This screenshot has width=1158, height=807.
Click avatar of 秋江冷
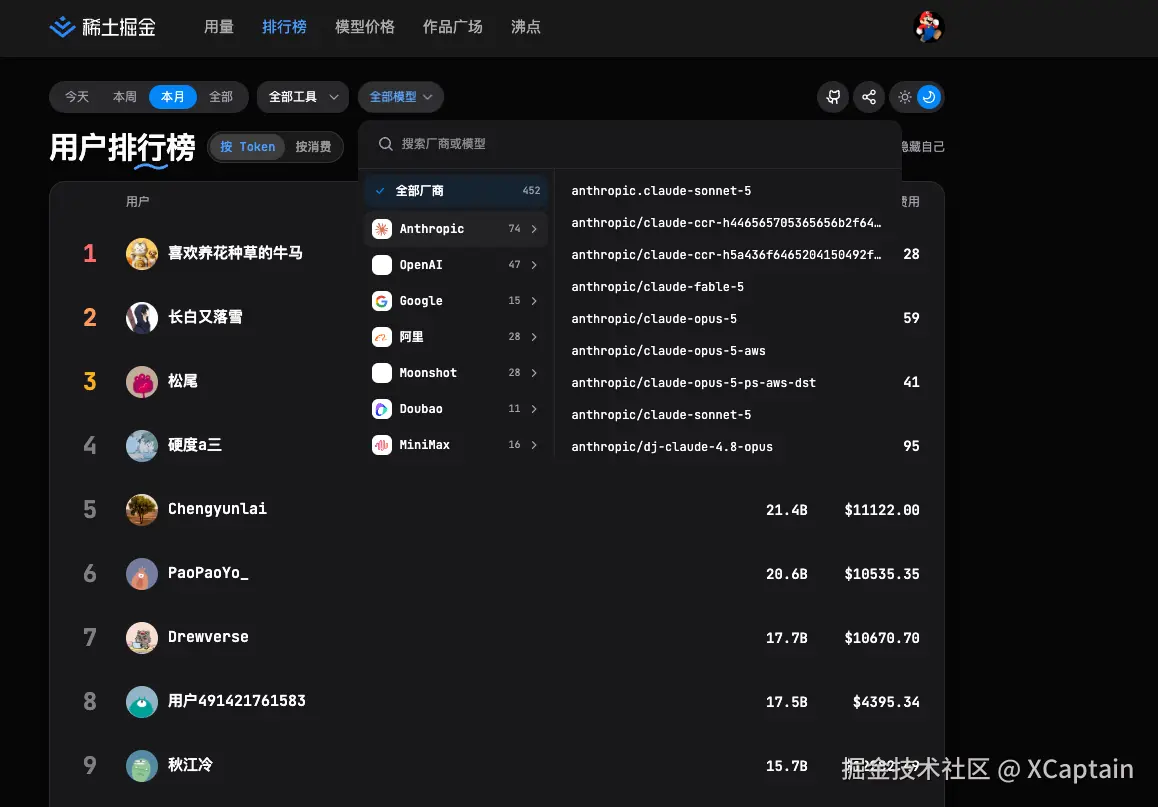pos(142,766)
